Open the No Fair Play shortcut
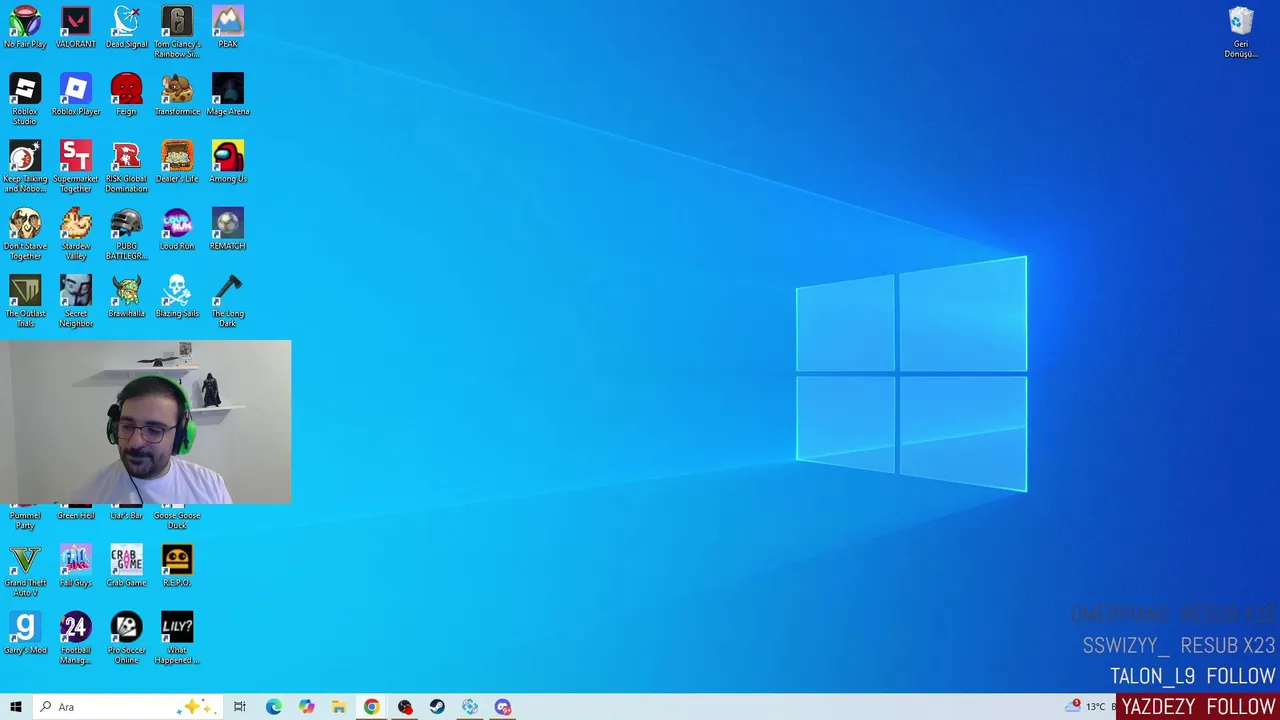The height and width of the screenshot is (720, 1280). 25,27
